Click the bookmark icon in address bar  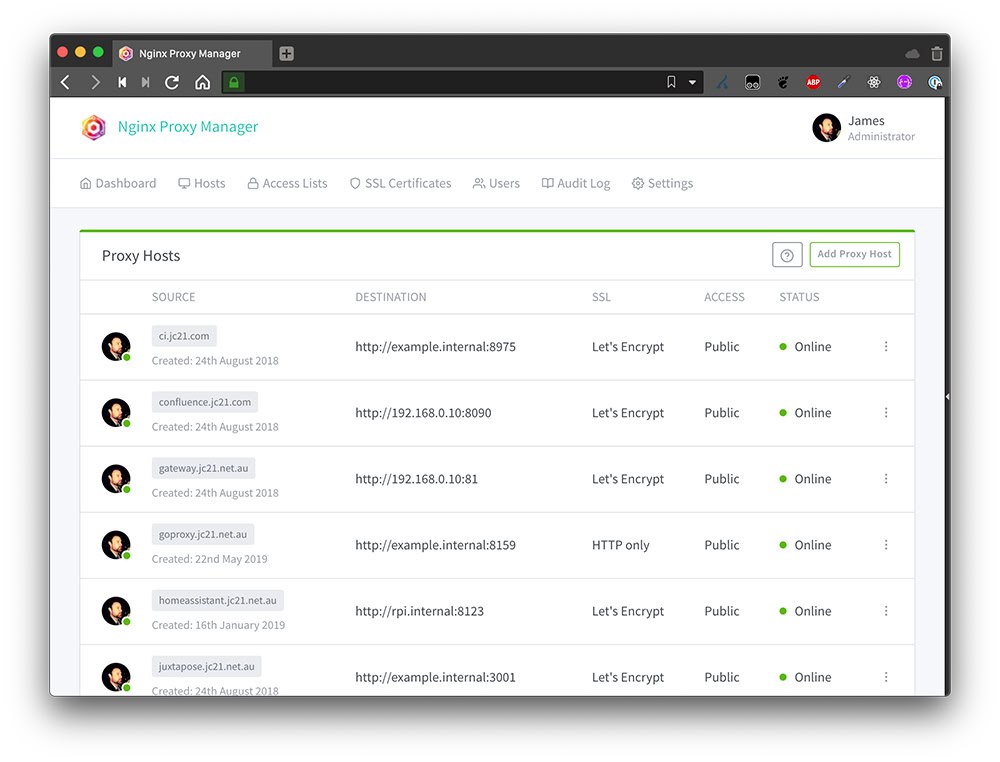pos(671,82)
